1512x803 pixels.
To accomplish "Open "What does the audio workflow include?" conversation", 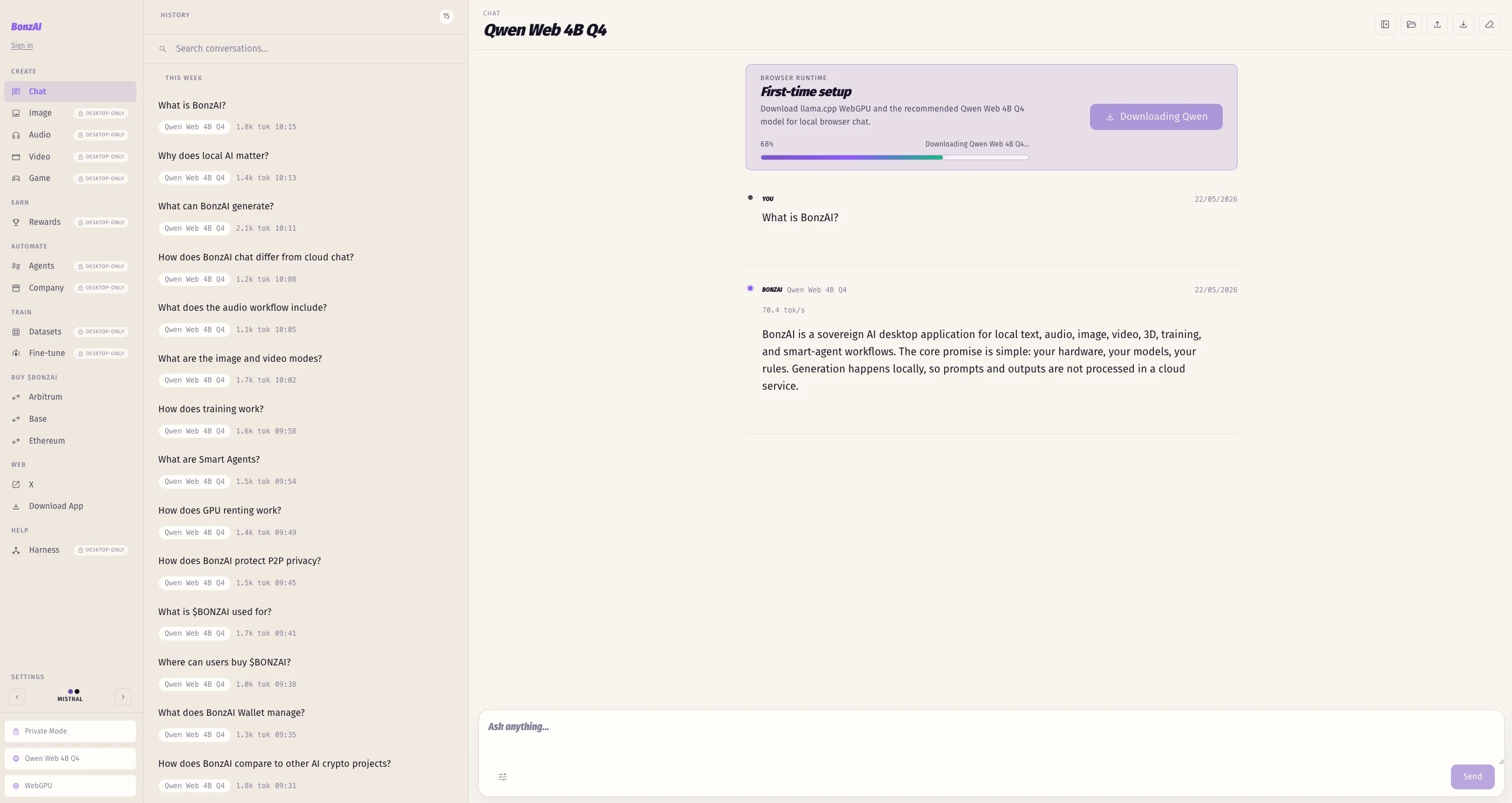I will (x=306, y=318).
